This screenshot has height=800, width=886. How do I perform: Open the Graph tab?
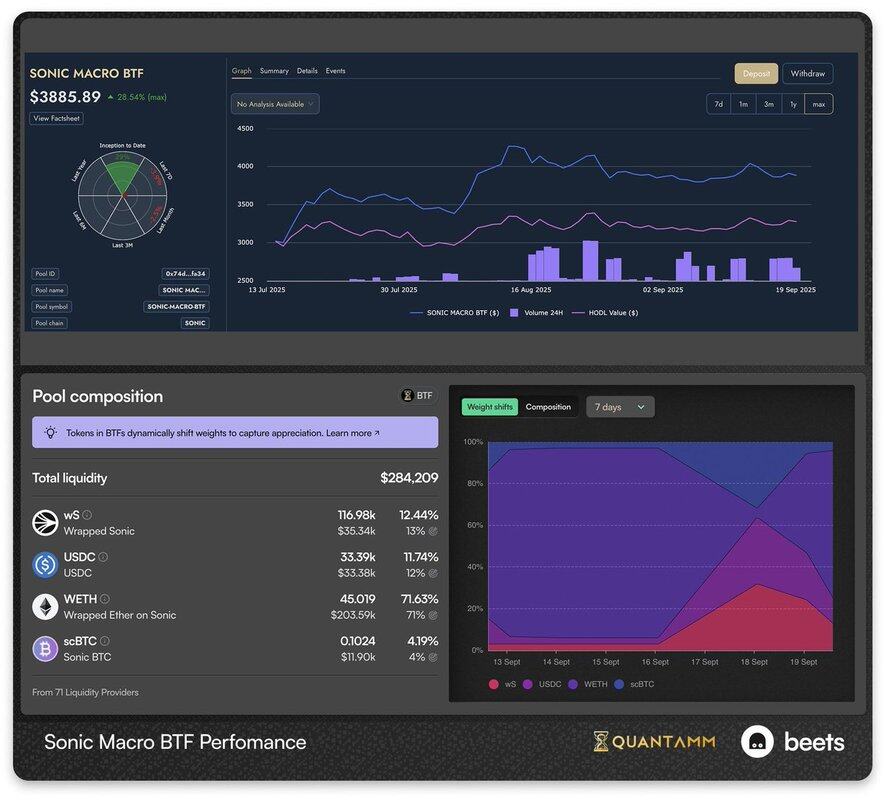click(x=241, y=71)
